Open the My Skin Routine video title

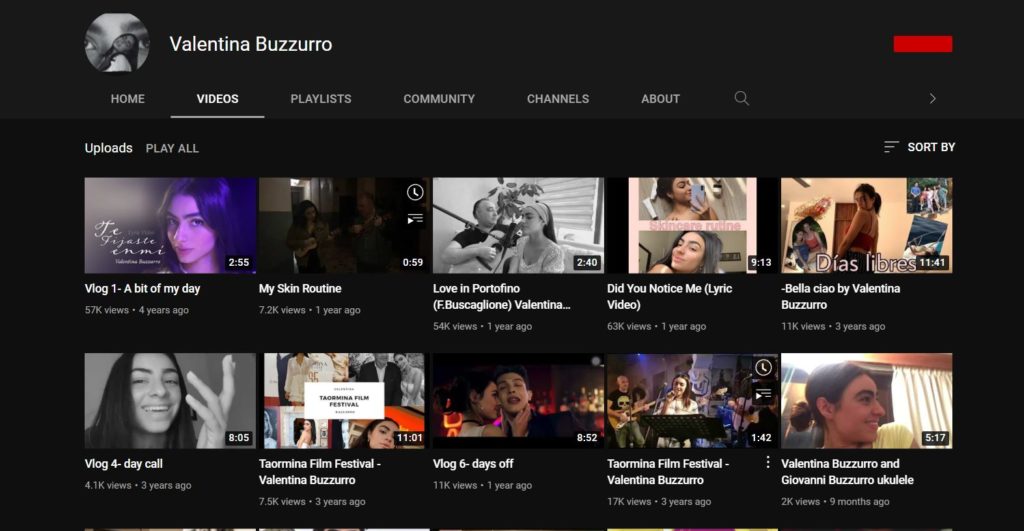[300, 288]
